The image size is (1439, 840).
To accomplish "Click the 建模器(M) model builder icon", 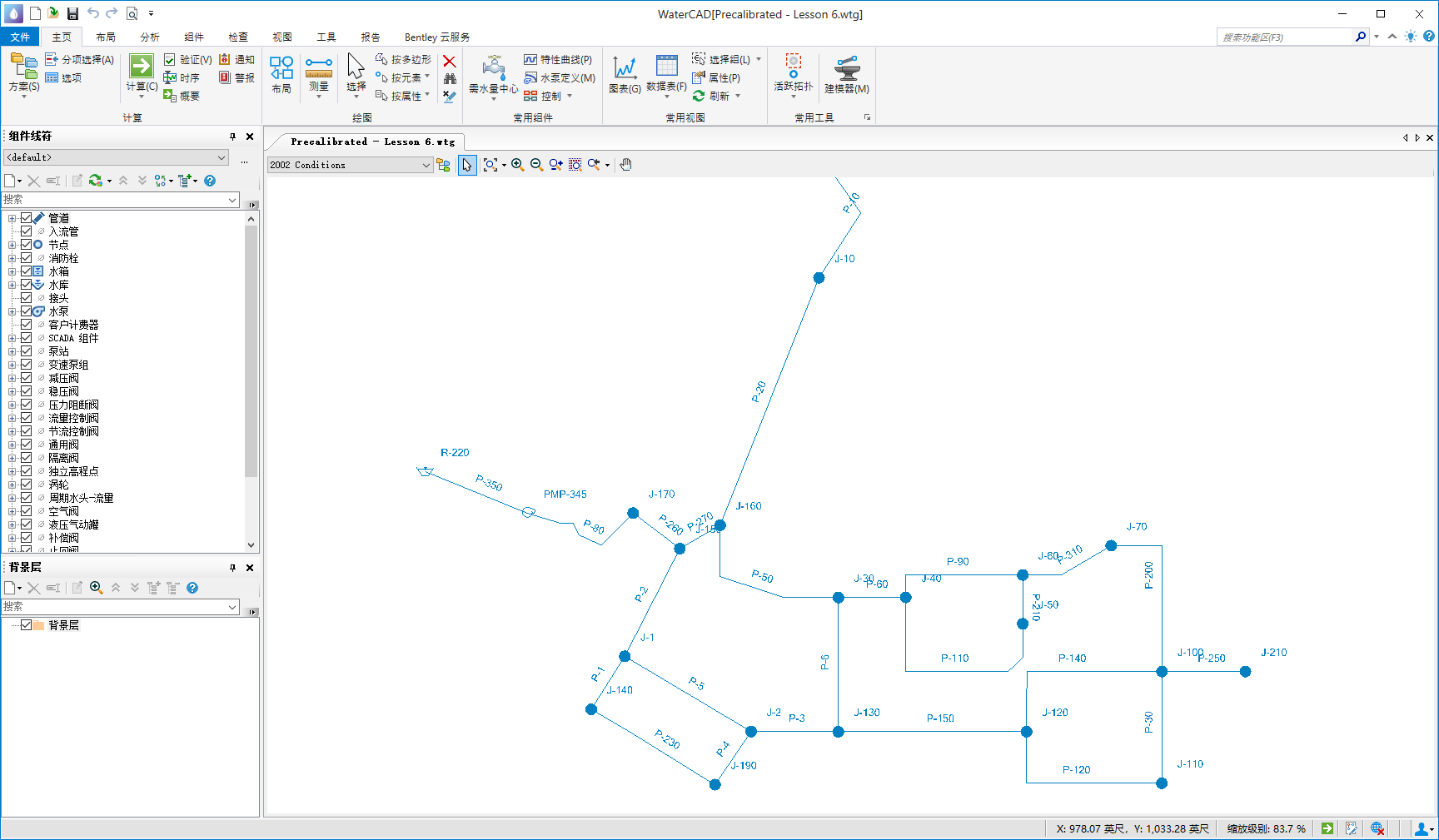I will coord(847,67).
